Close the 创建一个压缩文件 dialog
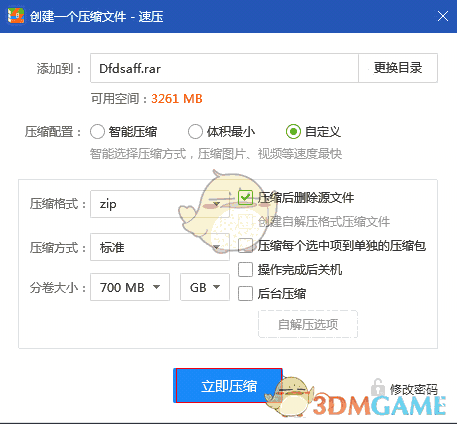This screenshot has height=424, width=457. coord(443,16)
